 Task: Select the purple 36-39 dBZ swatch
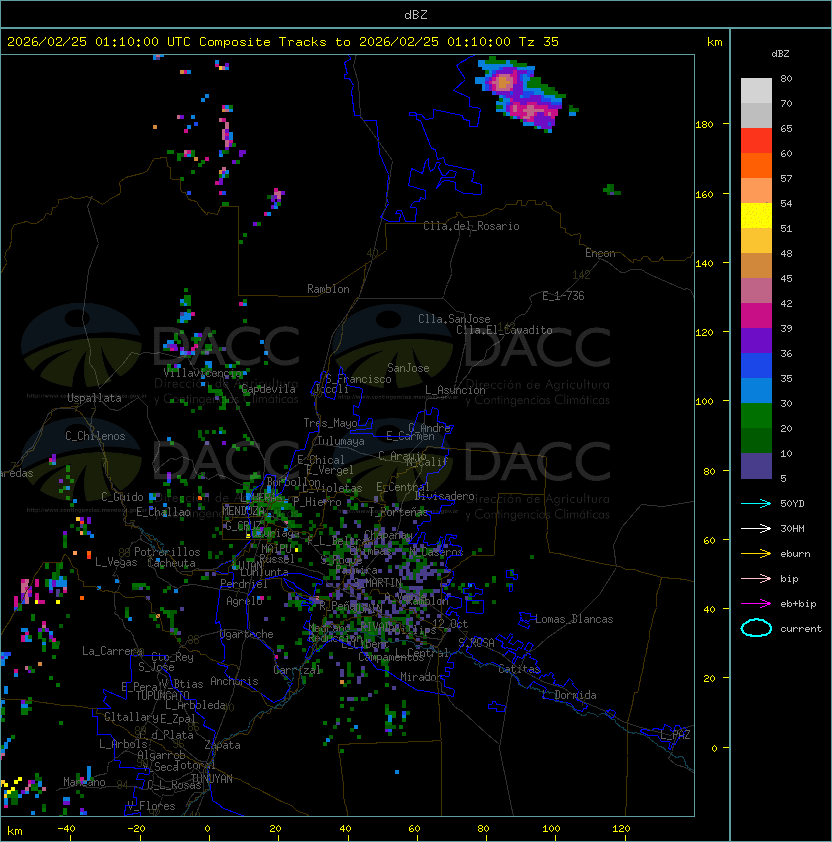pos(756,340)
